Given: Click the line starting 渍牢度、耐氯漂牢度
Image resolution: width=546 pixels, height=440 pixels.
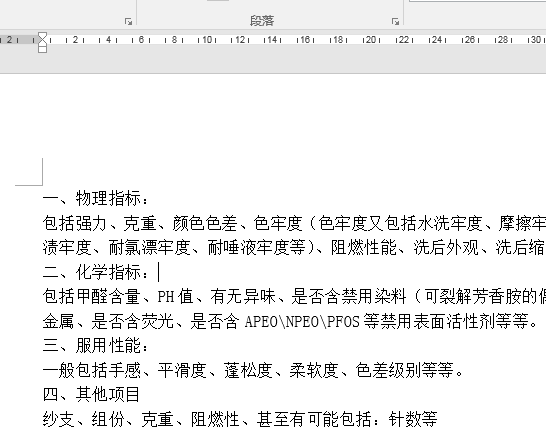Looking at the screenshot, I should (x=294, y=248).
